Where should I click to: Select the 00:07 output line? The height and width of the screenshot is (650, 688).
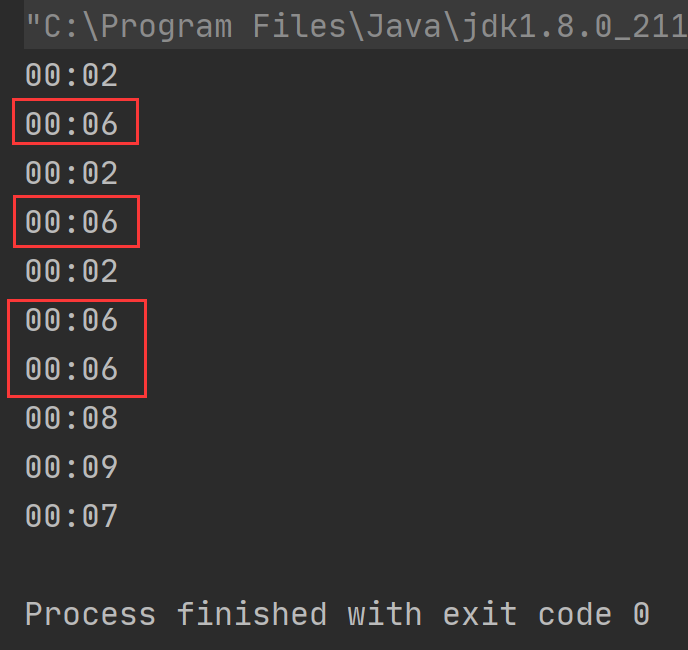point(72,516)
